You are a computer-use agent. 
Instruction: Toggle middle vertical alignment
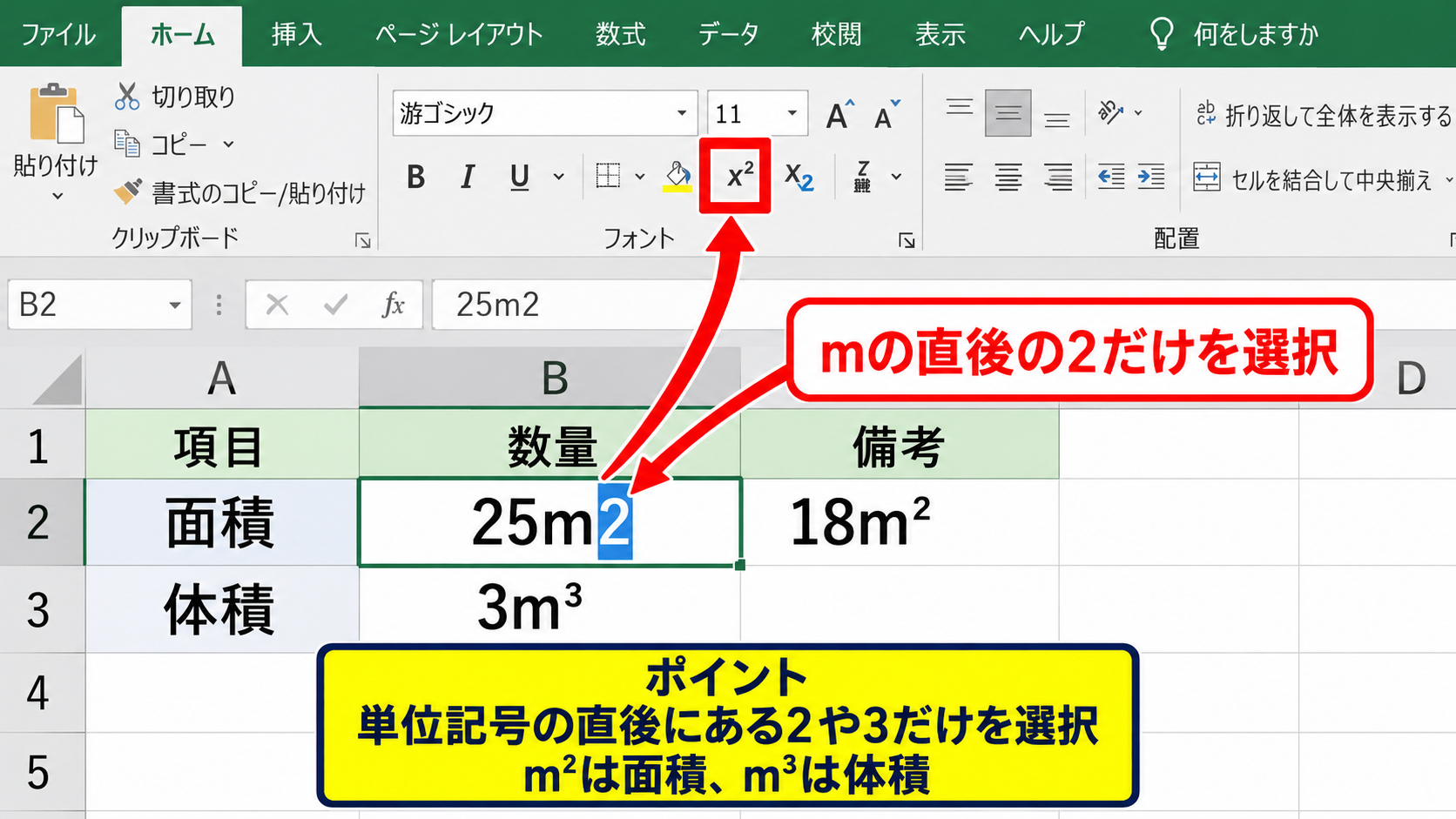point(1008,112)
